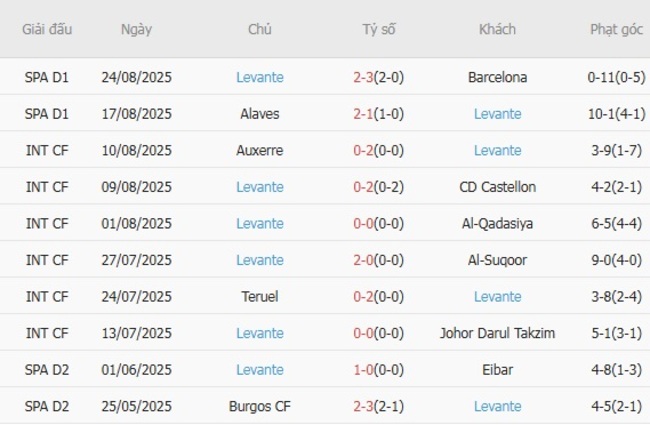
Task: Select Burgos CF home team
Action: [260, 406]
